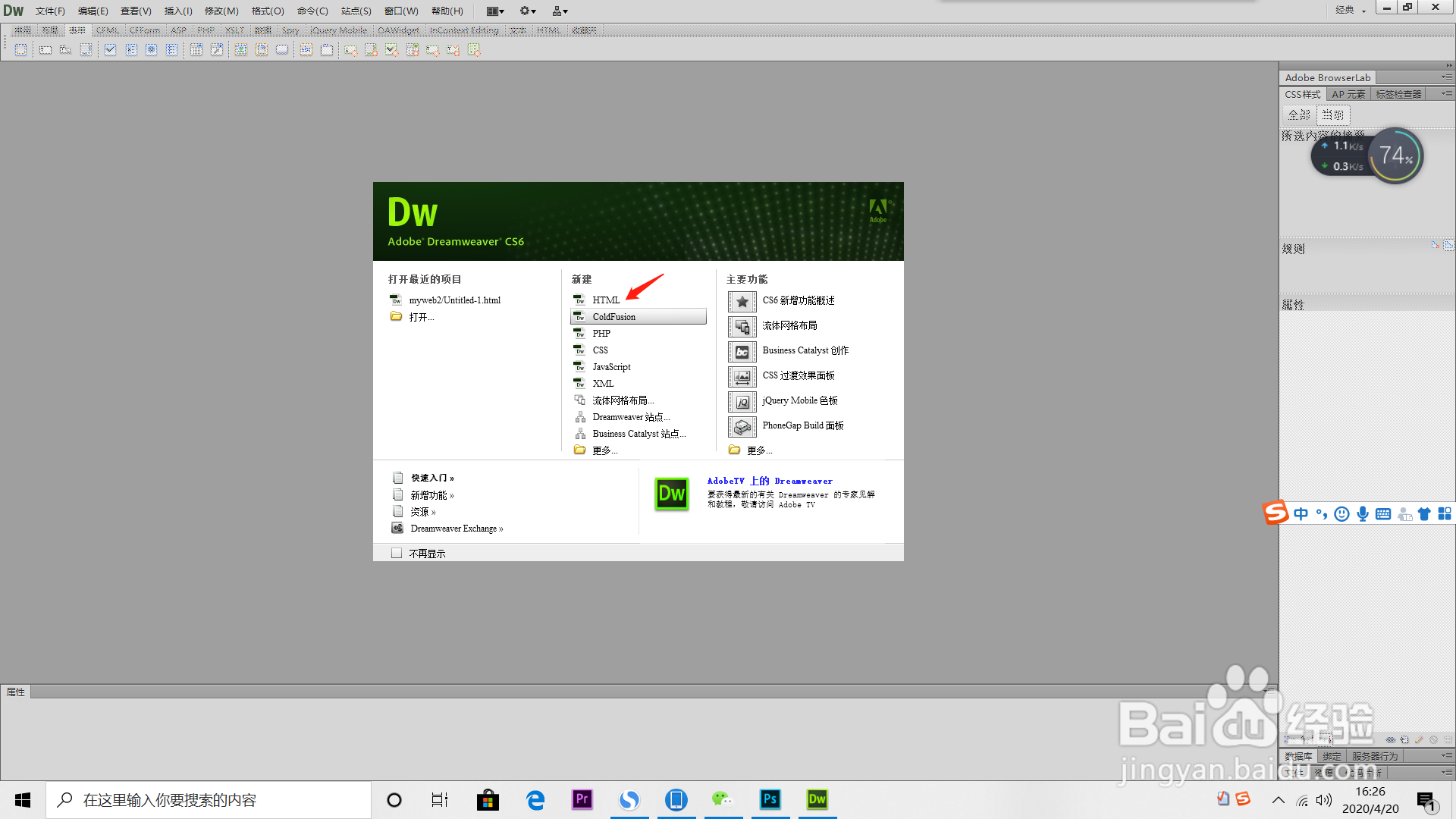The image size is (1456, 819).
Task: Create new HTML document
Action: pos(606,300)
